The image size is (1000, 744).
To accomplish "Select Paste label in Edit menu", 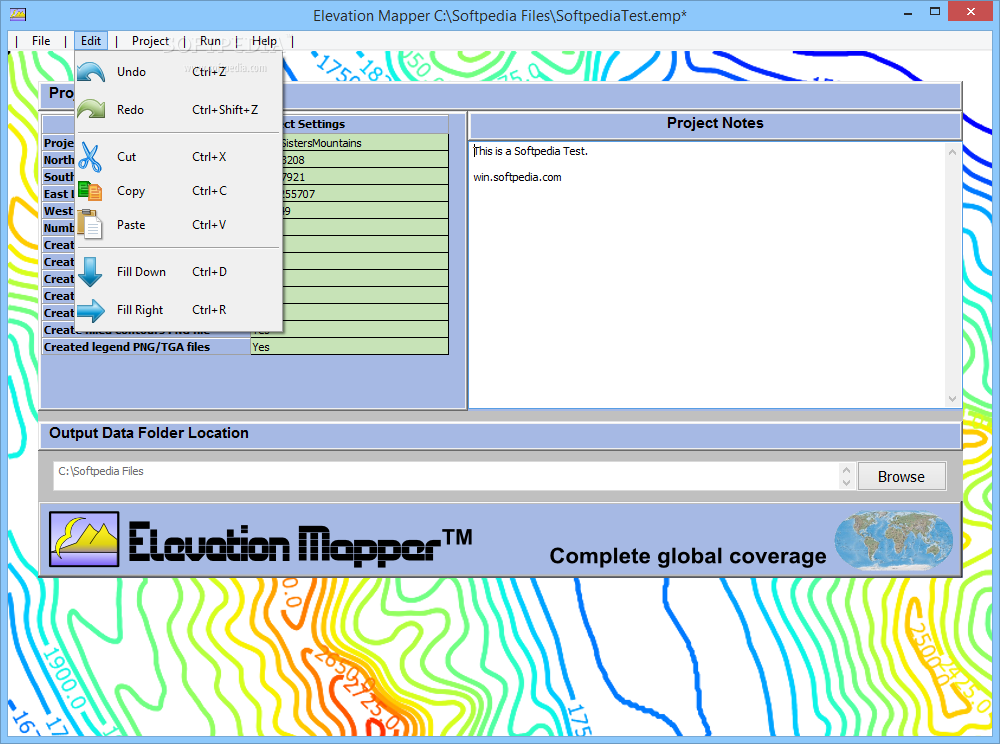I will [131, 225].
